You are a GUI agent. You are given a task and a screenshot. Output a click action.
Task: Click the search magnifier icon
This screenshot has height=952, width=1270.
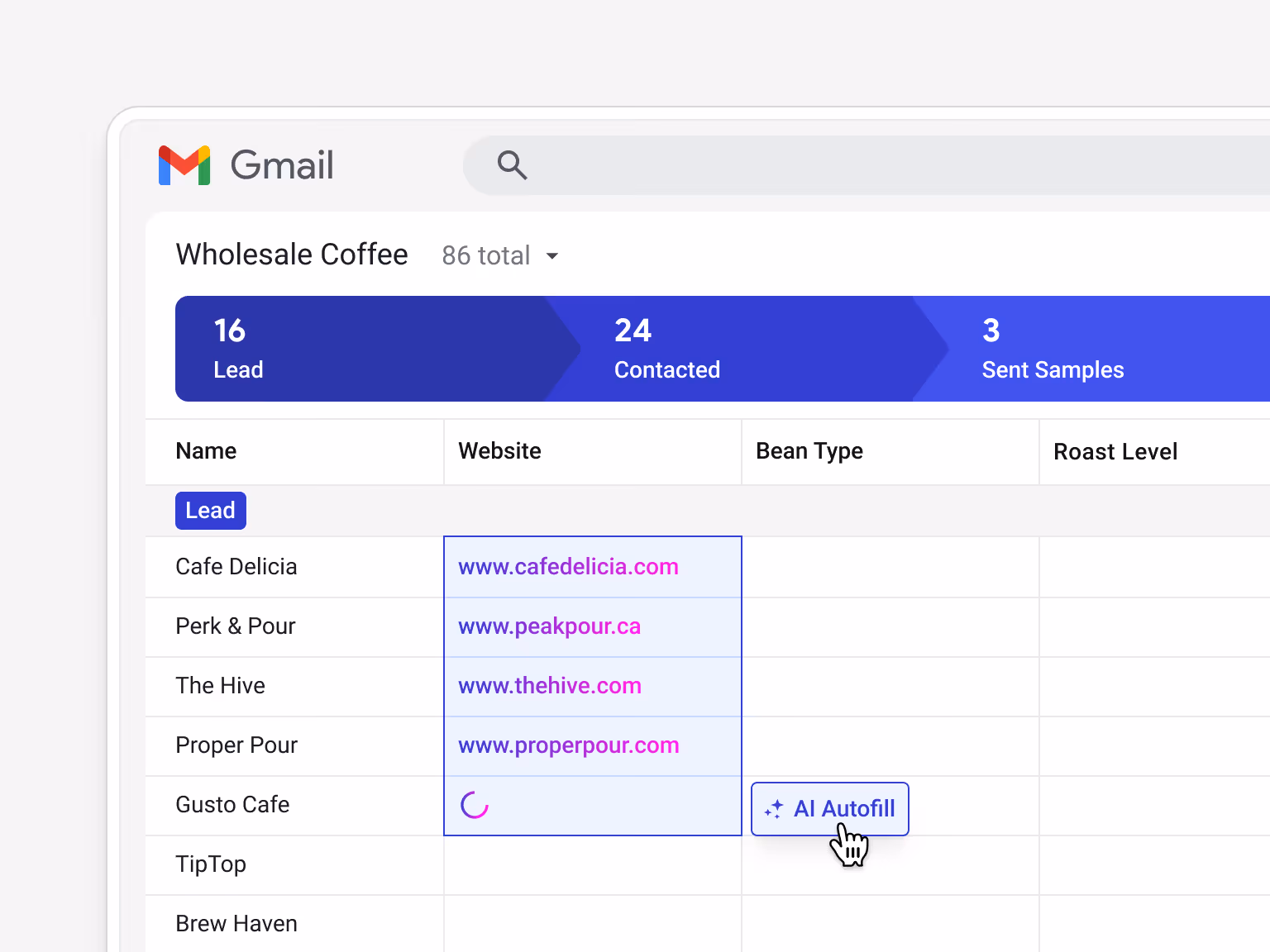(x=512, y=165)
